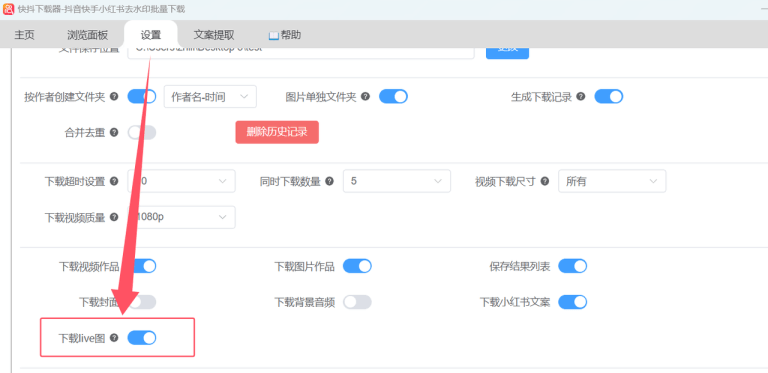Enable 下载封面 switch
This screenshot has width=768, height=373.
click(x=142, y=302)
